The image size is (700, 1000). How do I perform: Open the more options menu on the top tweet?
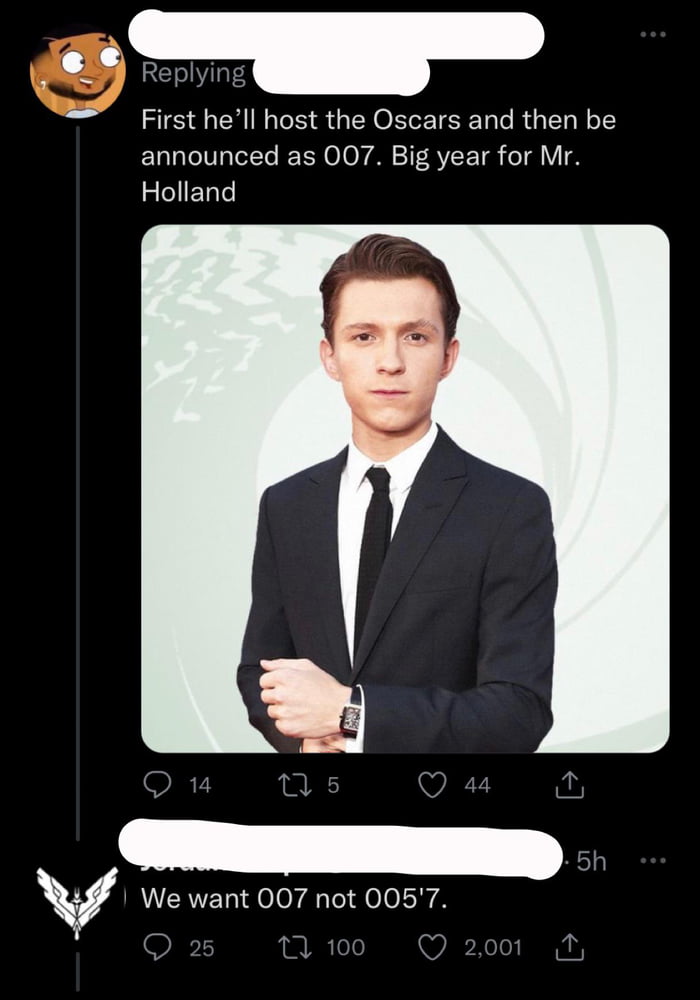(652, 35)
